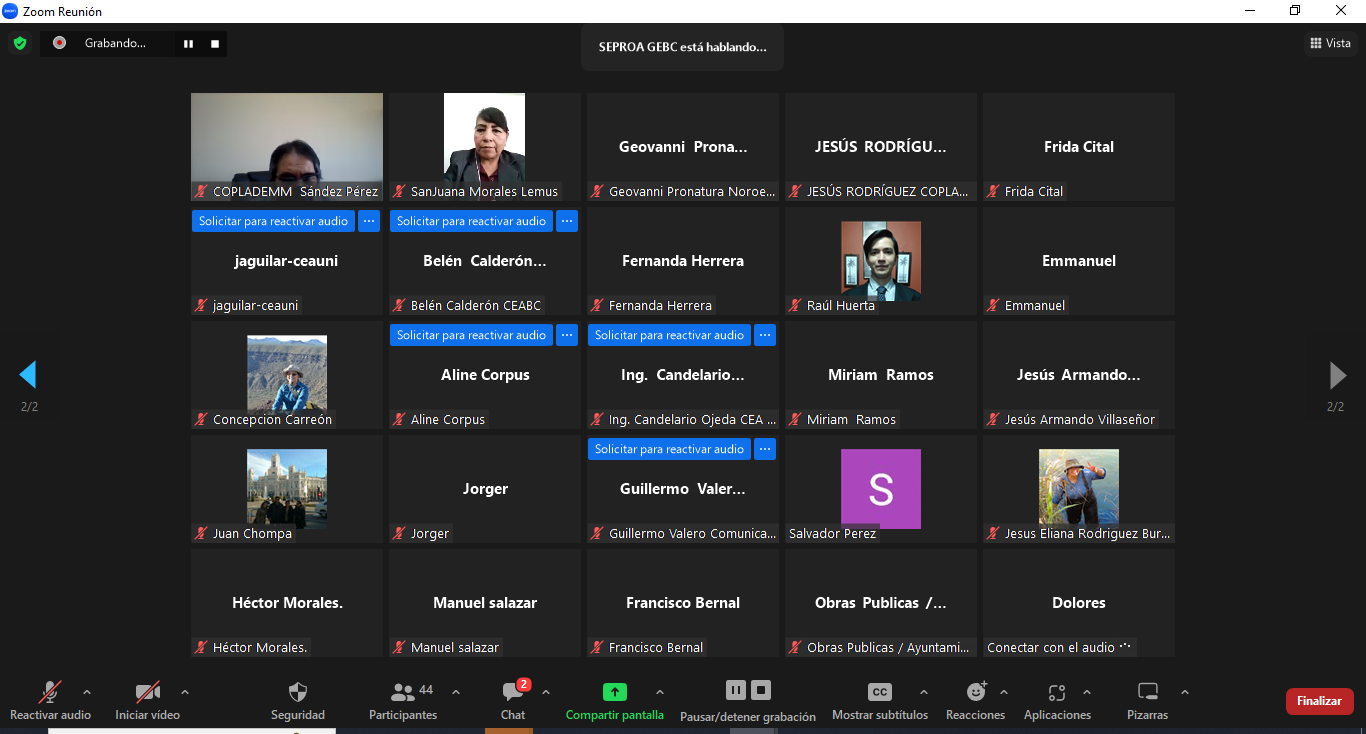Open the Seguridad shield icon
Image resolution: width=1366 pixels, height=734 pixels.
point(297,692)
